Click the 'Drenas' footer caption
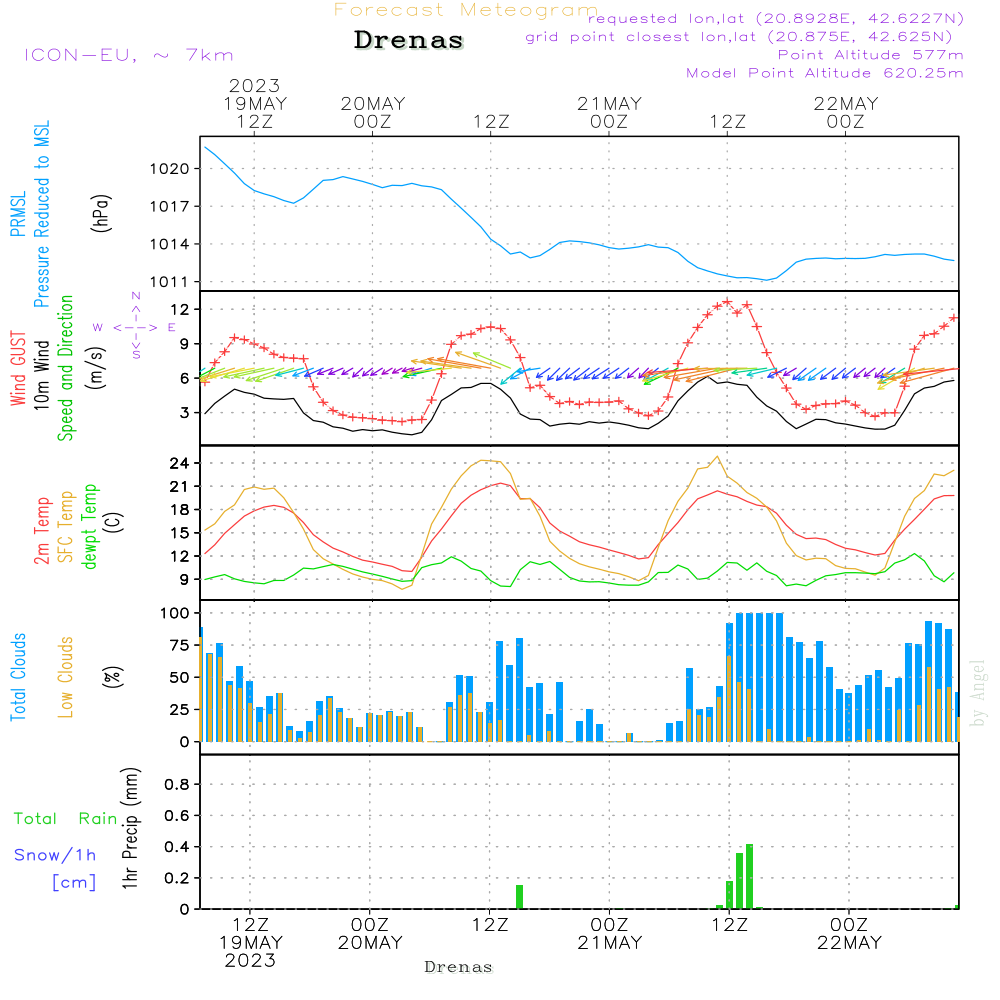 pyautogui.click(x=459, y=967)
